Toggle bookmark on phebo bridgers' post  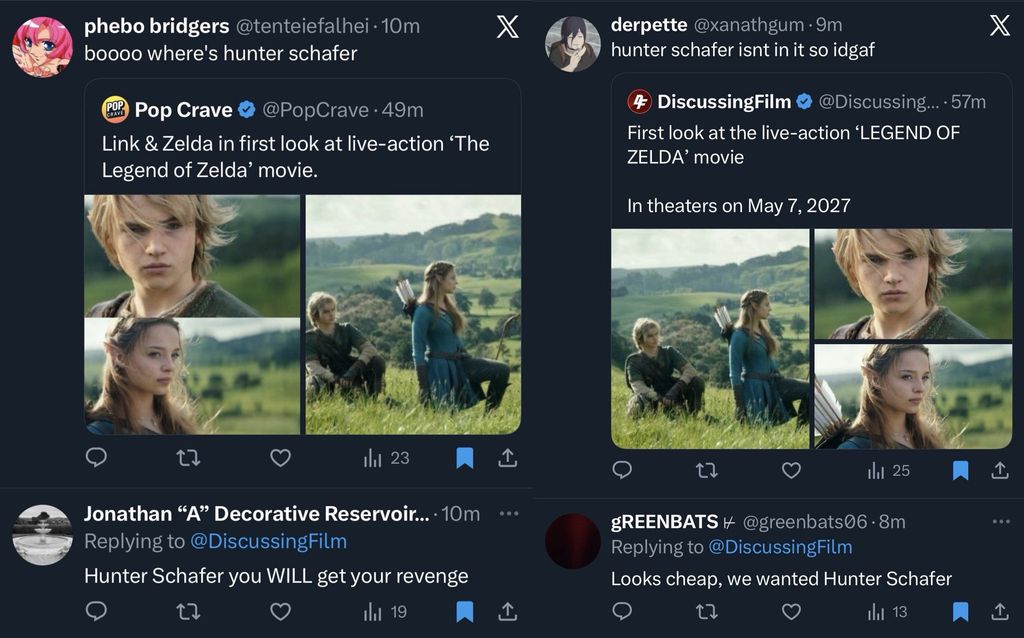[464, 458]
